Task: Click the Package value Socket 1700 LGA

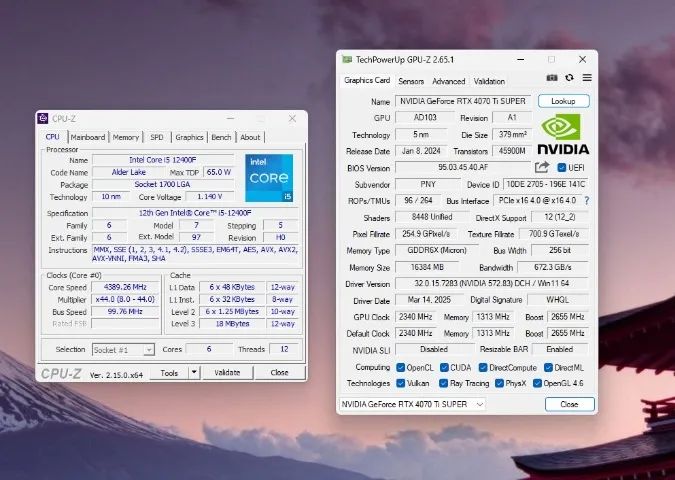Action: pos(163,184)
